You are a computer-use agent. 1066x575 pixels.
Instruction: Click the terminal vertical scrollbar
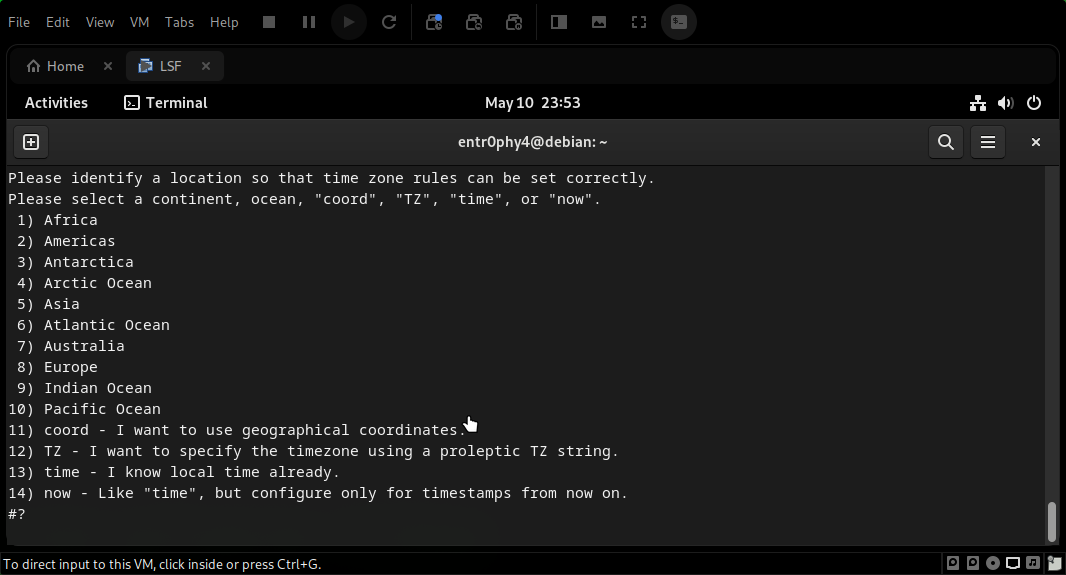[1051, 520]
